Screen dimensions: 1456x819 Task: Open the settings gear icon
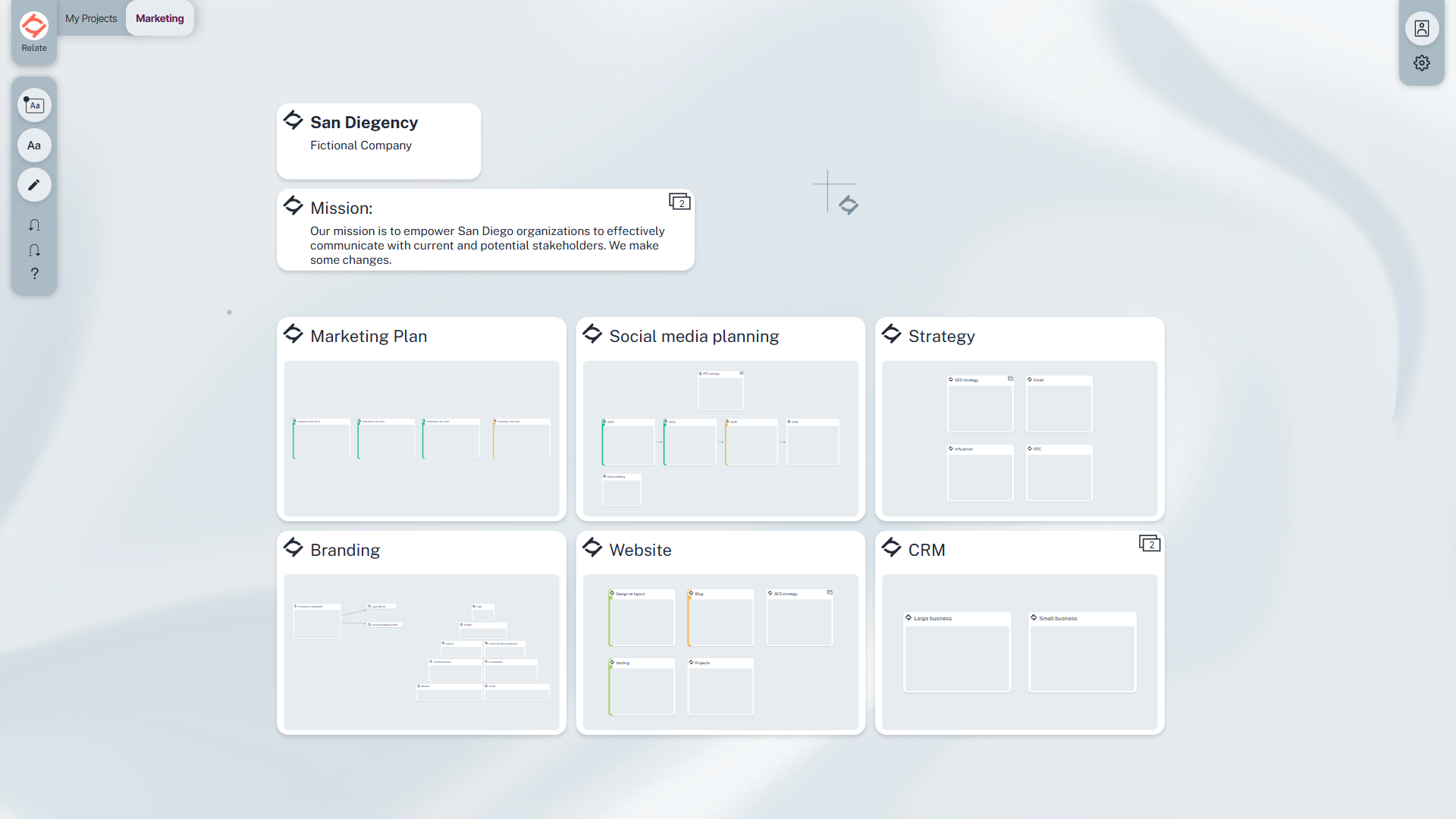1421,63
